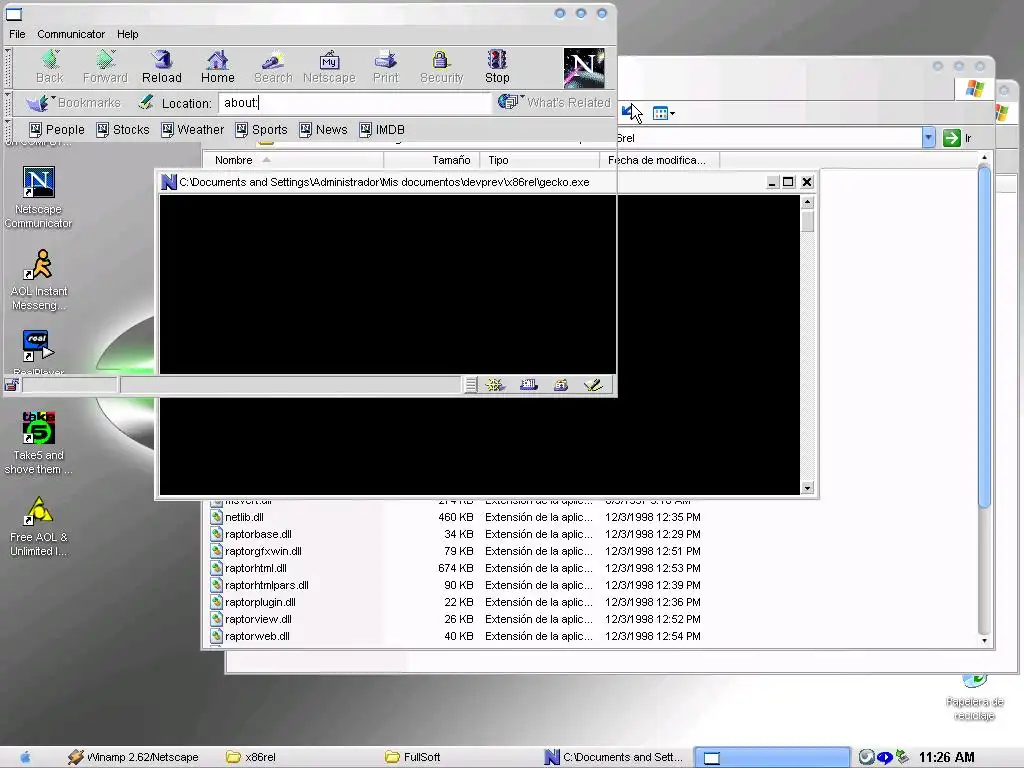Open Mailbox from the component bar

tap(528, 385)
